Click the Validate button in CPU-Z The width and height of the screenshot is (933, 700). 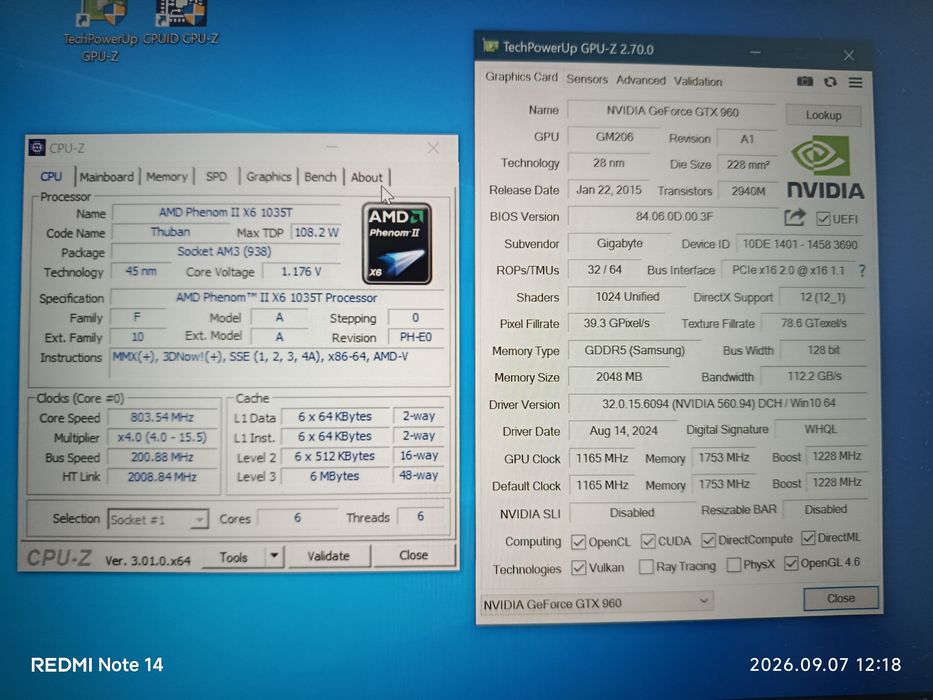tap(328, 556)
